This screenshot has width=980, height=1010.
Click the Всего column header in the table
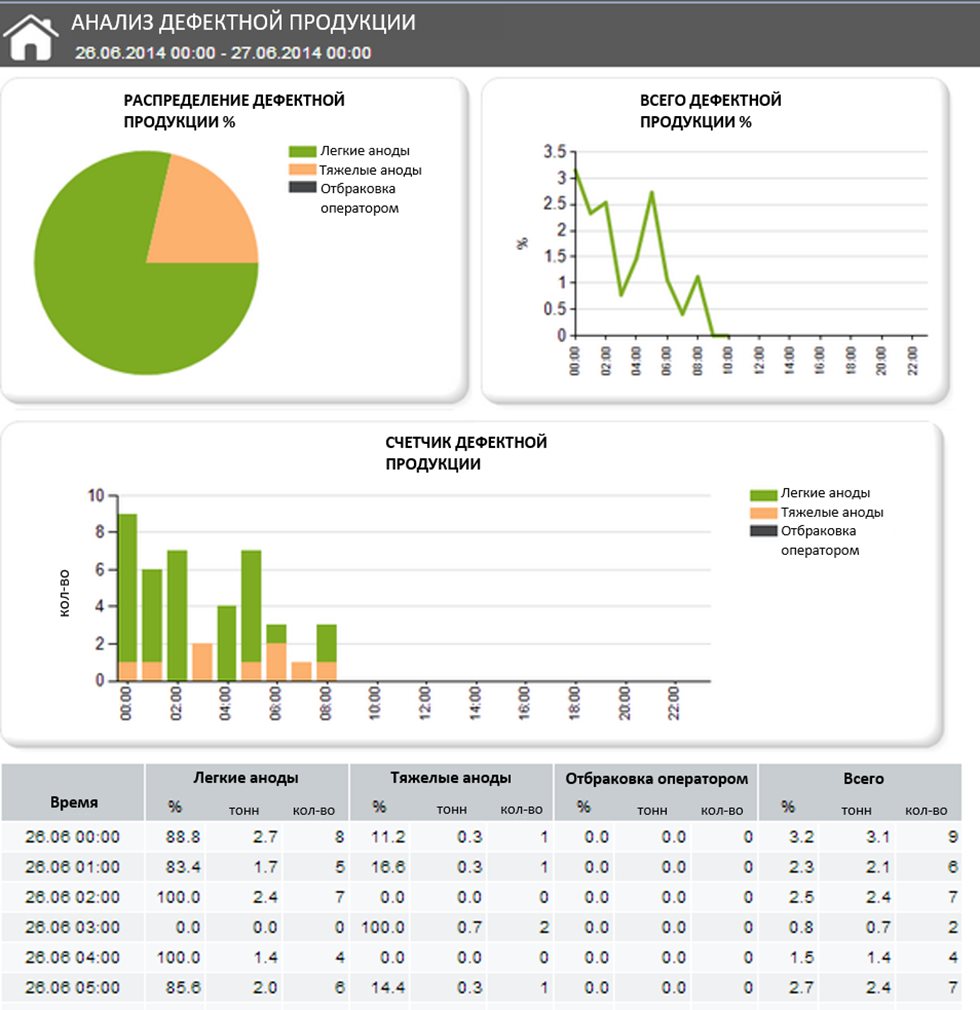click(863, 778)
